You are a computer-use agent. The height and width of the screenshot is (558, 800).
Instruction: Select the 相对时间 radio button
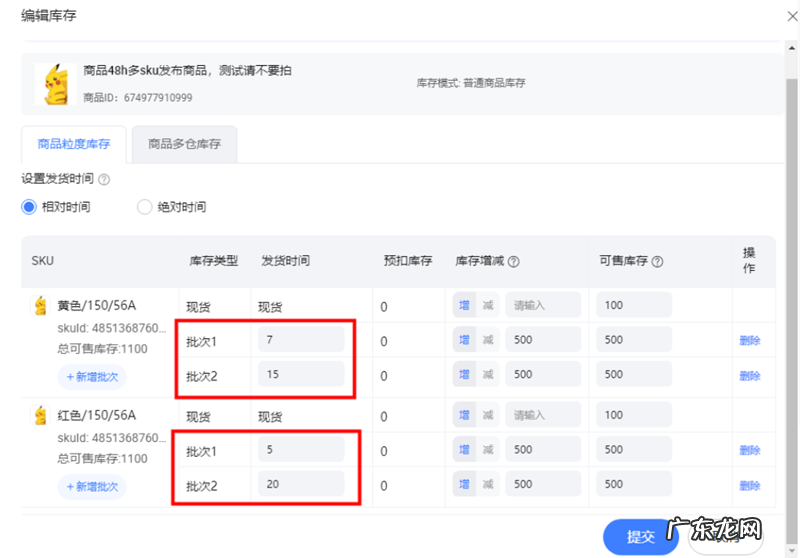(29, 207)
